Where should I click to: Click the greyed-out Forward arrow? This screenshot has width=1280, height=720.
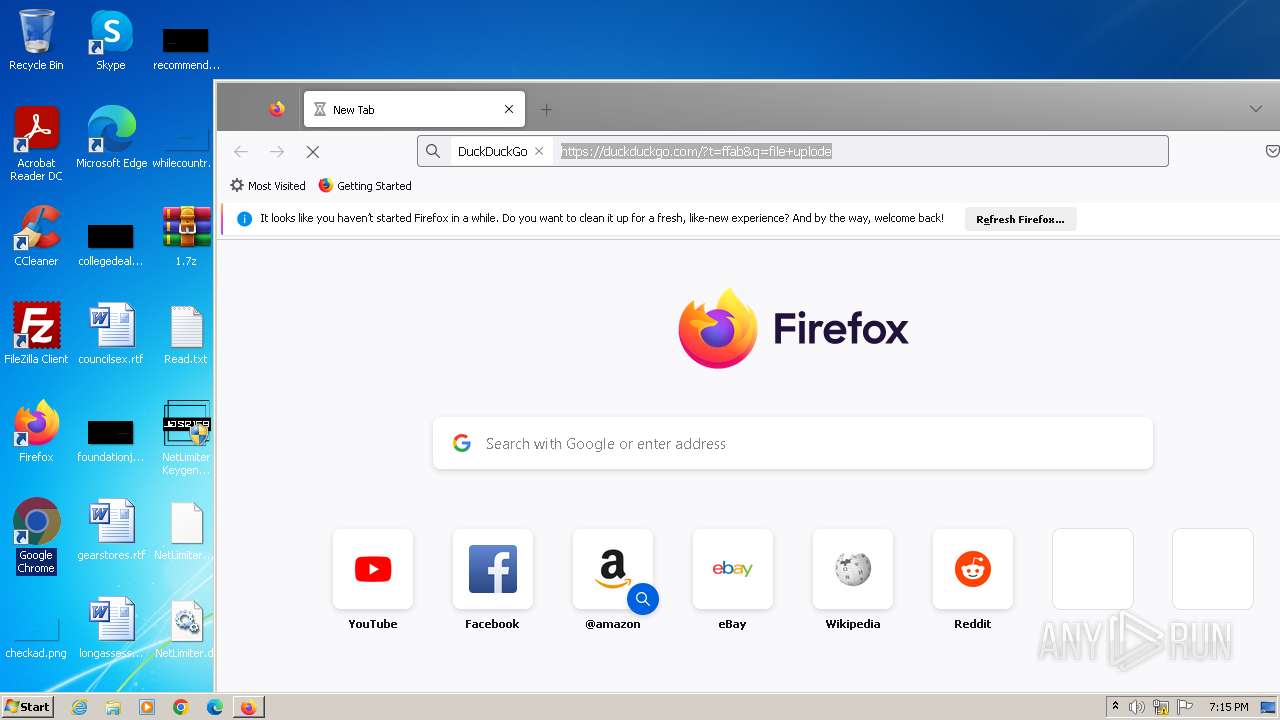[277, 151]
